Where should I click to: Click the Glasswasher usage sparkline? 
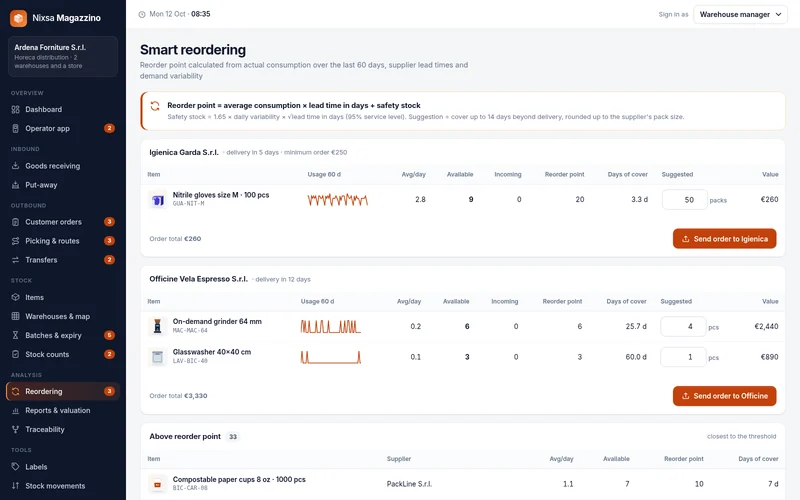coord(331,357)
